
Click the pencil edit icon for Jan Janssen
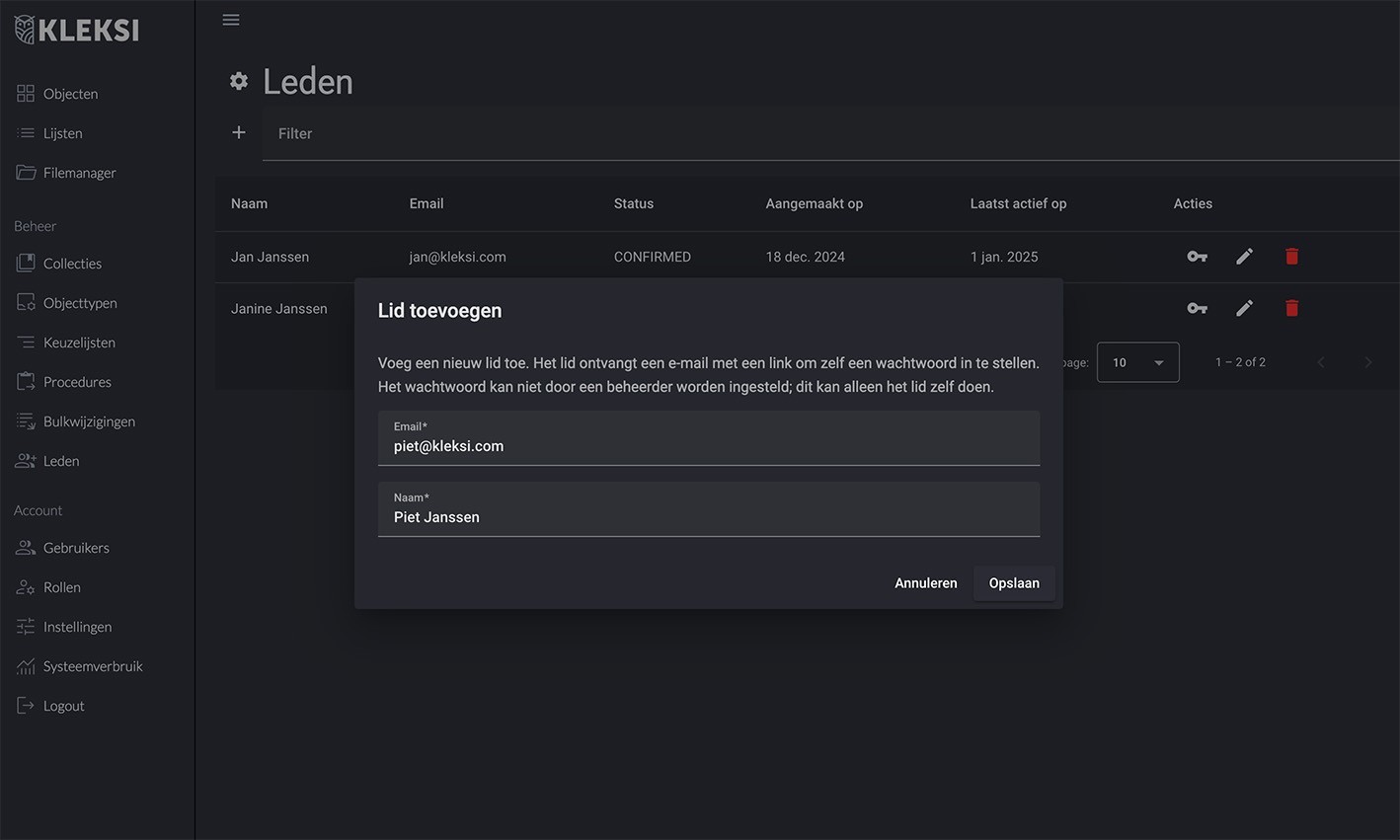pos(1244,257)
